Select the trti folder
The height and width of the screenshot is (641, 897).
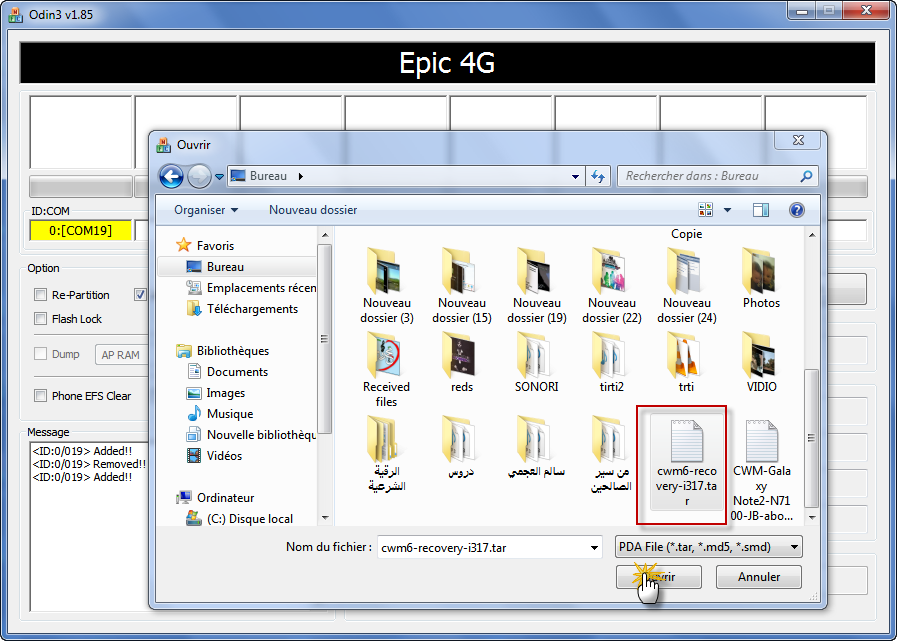(686, 362)
